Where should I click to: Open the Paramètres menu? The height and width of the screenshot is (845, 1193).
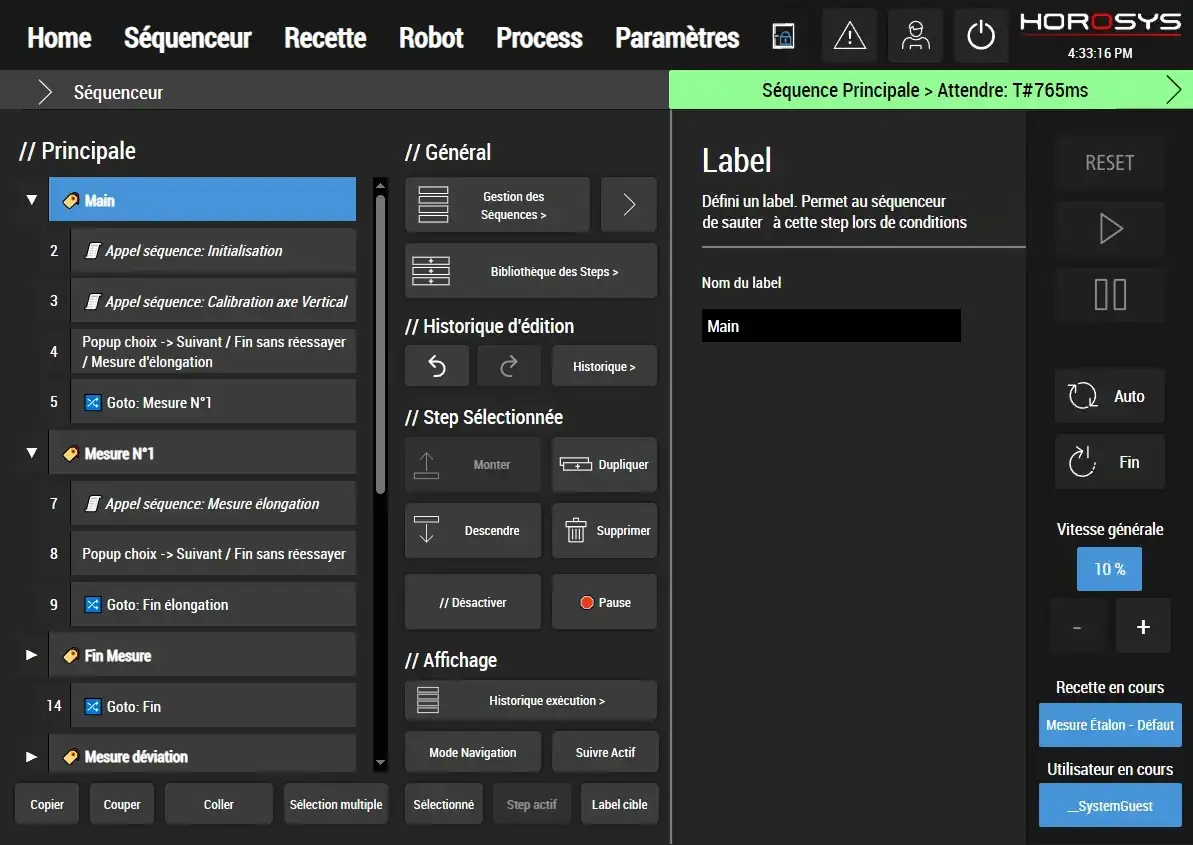click(x=676, y=37)
